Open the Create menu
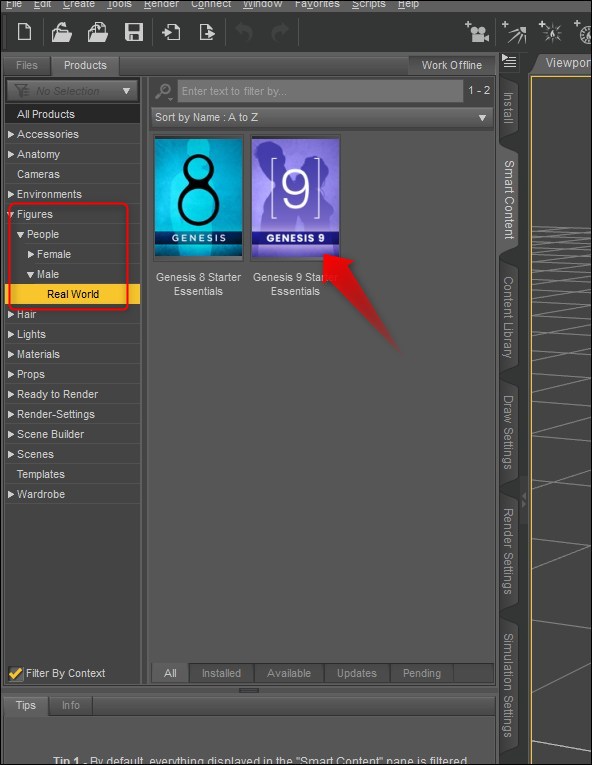The width and height of the screenshot is (592, 765). click(79, 4)
